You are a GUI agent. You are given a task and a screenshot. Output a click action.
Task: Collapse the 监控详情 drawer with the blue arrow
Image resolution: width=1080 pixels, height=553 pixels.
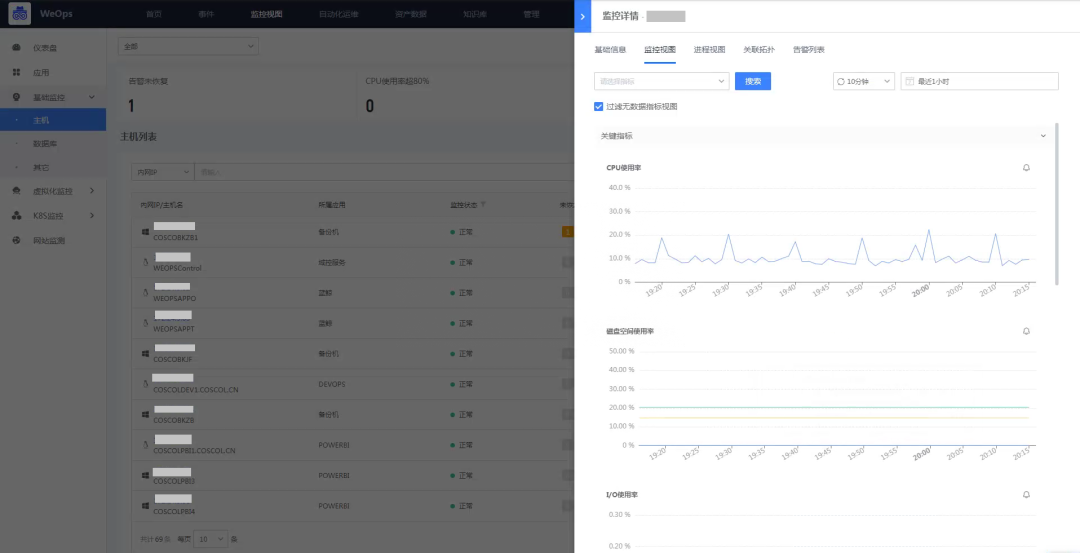coord(582,17)
